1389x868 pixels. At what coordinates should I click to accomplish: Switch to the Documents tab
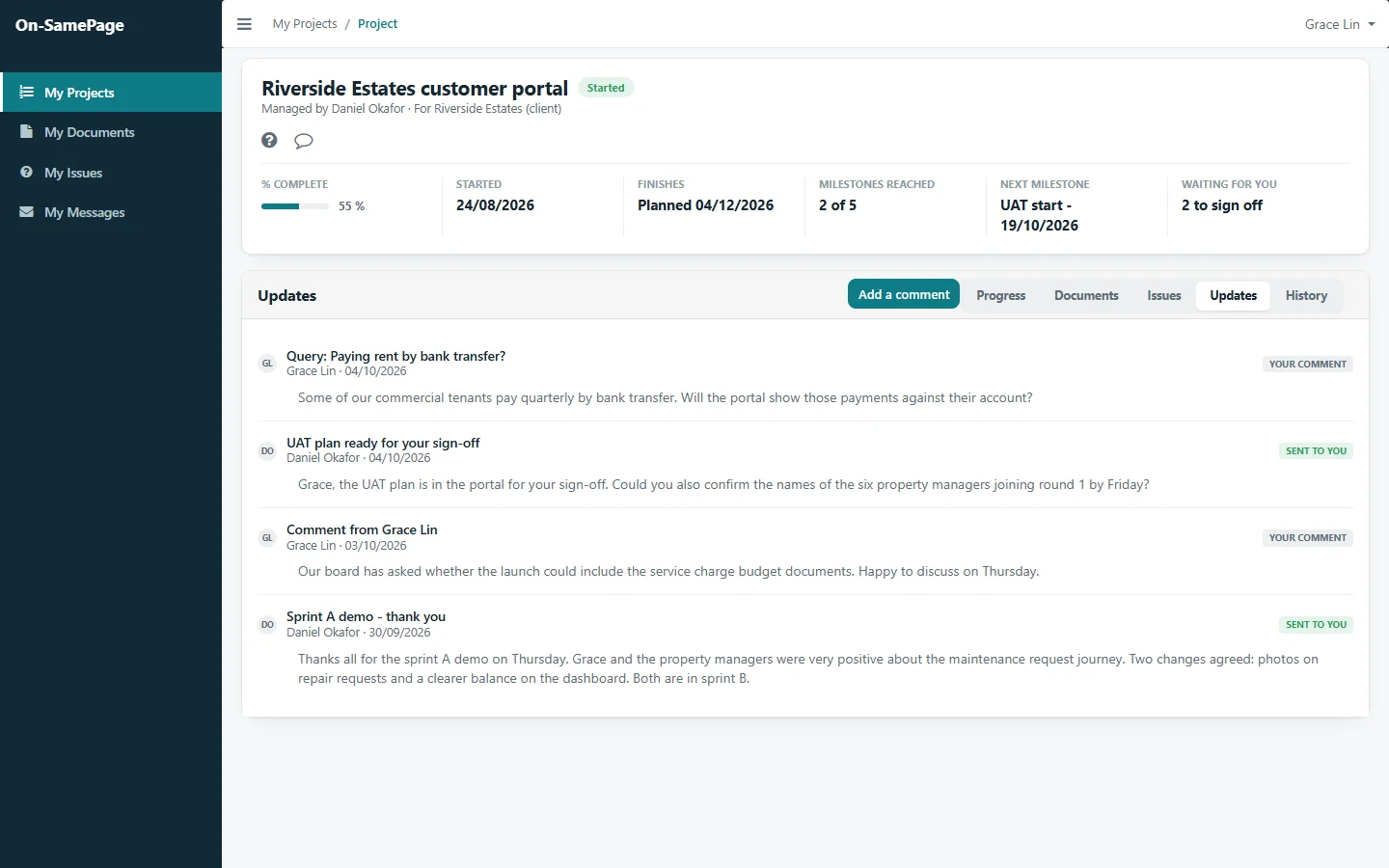[x=1086, y=295]
